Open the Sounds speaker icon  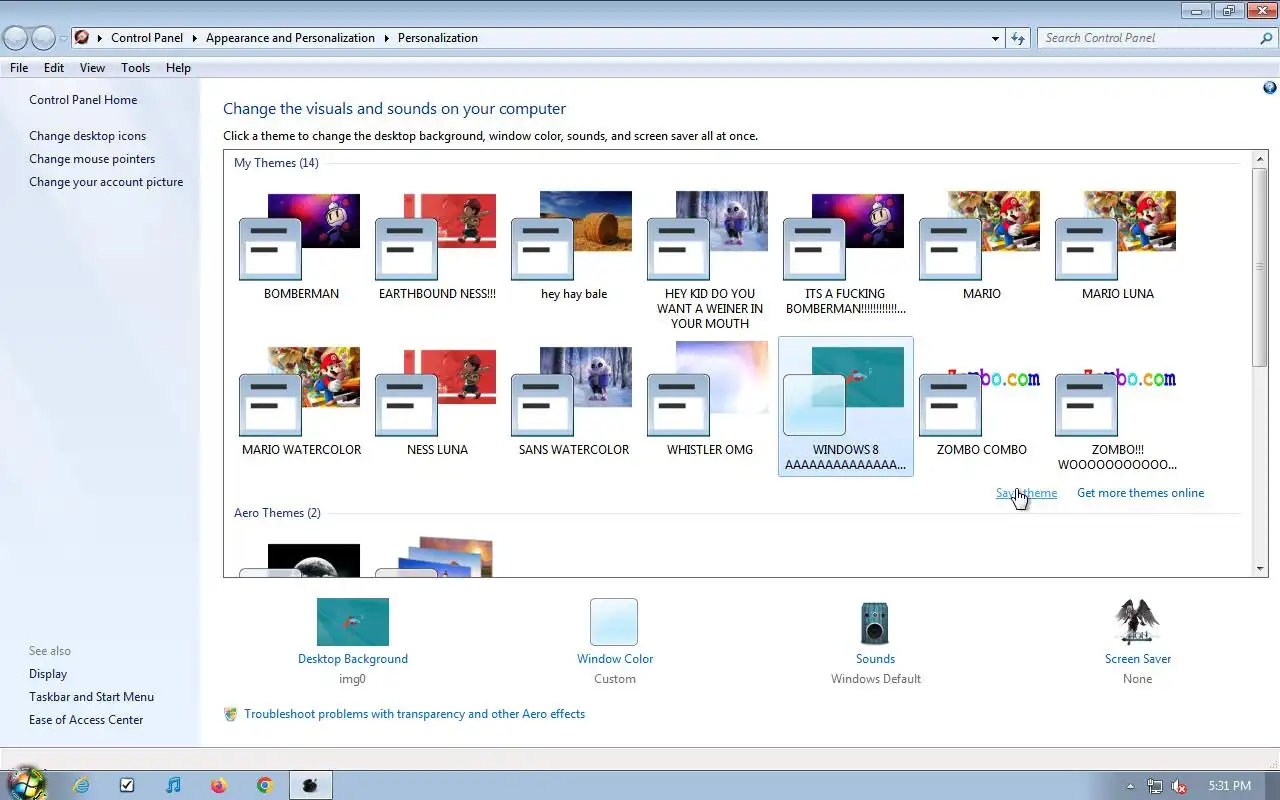point(875,622)
